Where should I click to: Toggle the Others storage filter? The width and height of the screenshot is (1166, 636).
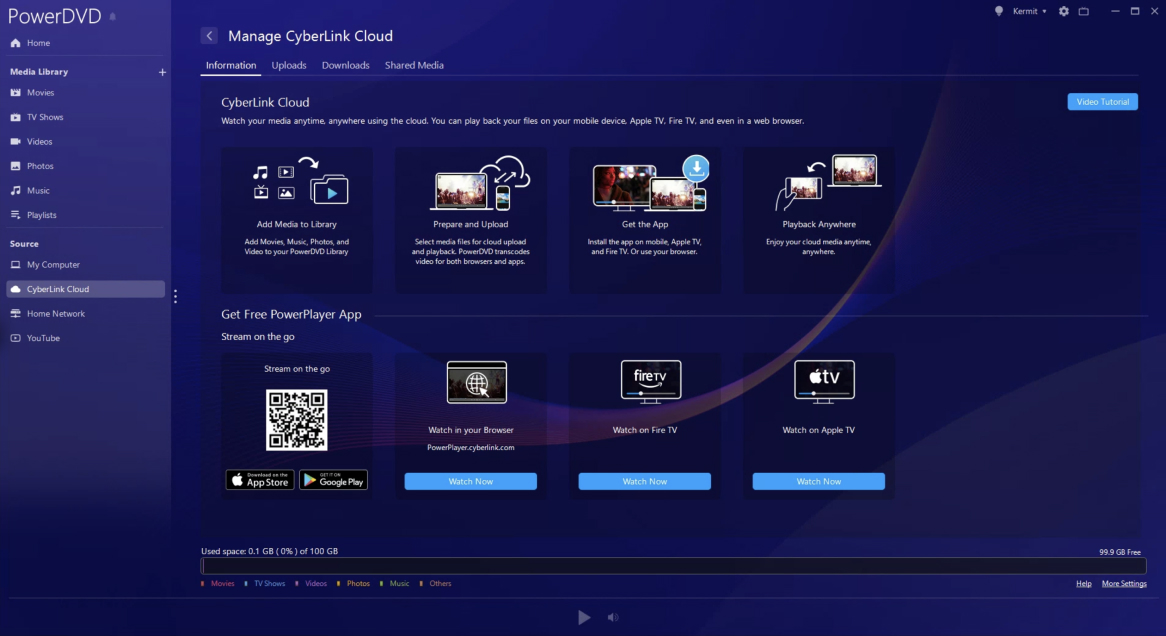[441, 583]
